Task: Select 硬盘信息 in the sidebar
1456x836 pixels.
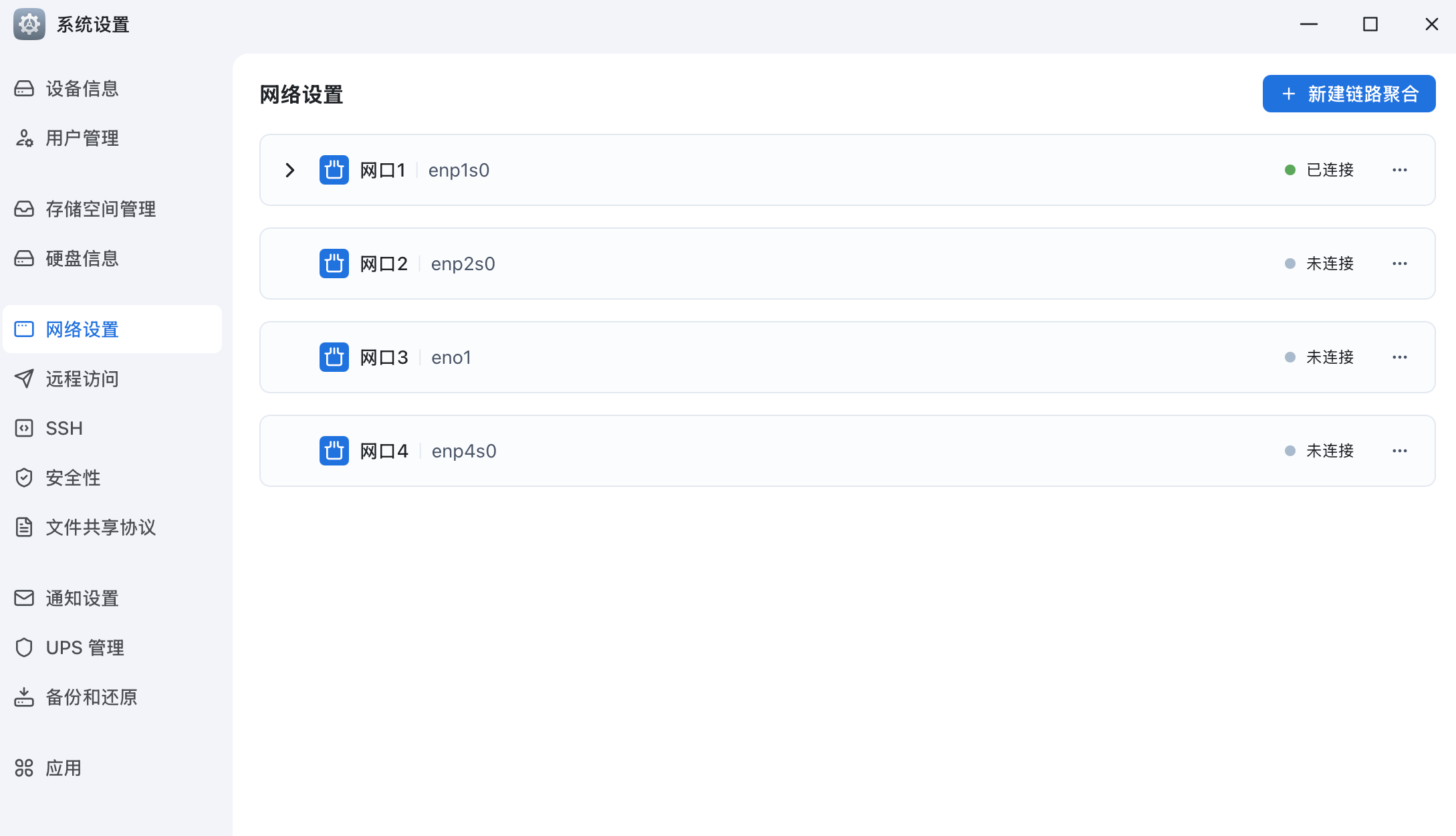Action: 82,259
